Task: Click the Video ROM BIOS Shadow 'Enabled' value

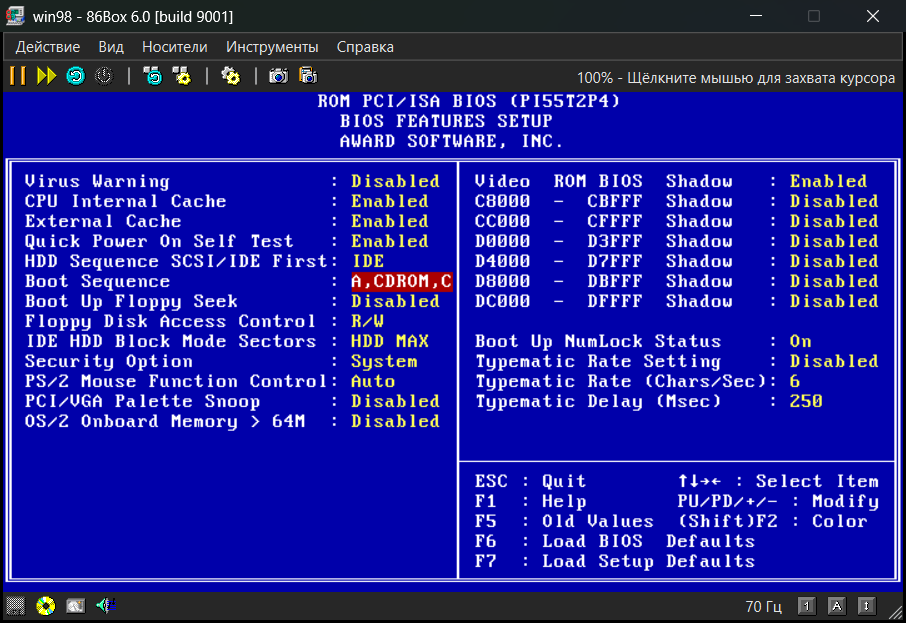Action: 829,181
